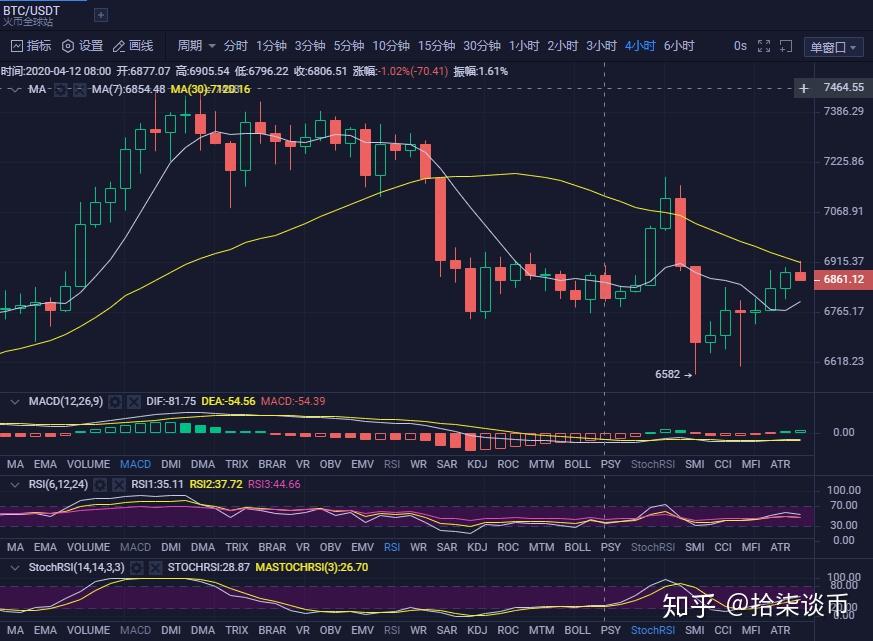Choose VOLUME in the first indicator row

[89, 464]
